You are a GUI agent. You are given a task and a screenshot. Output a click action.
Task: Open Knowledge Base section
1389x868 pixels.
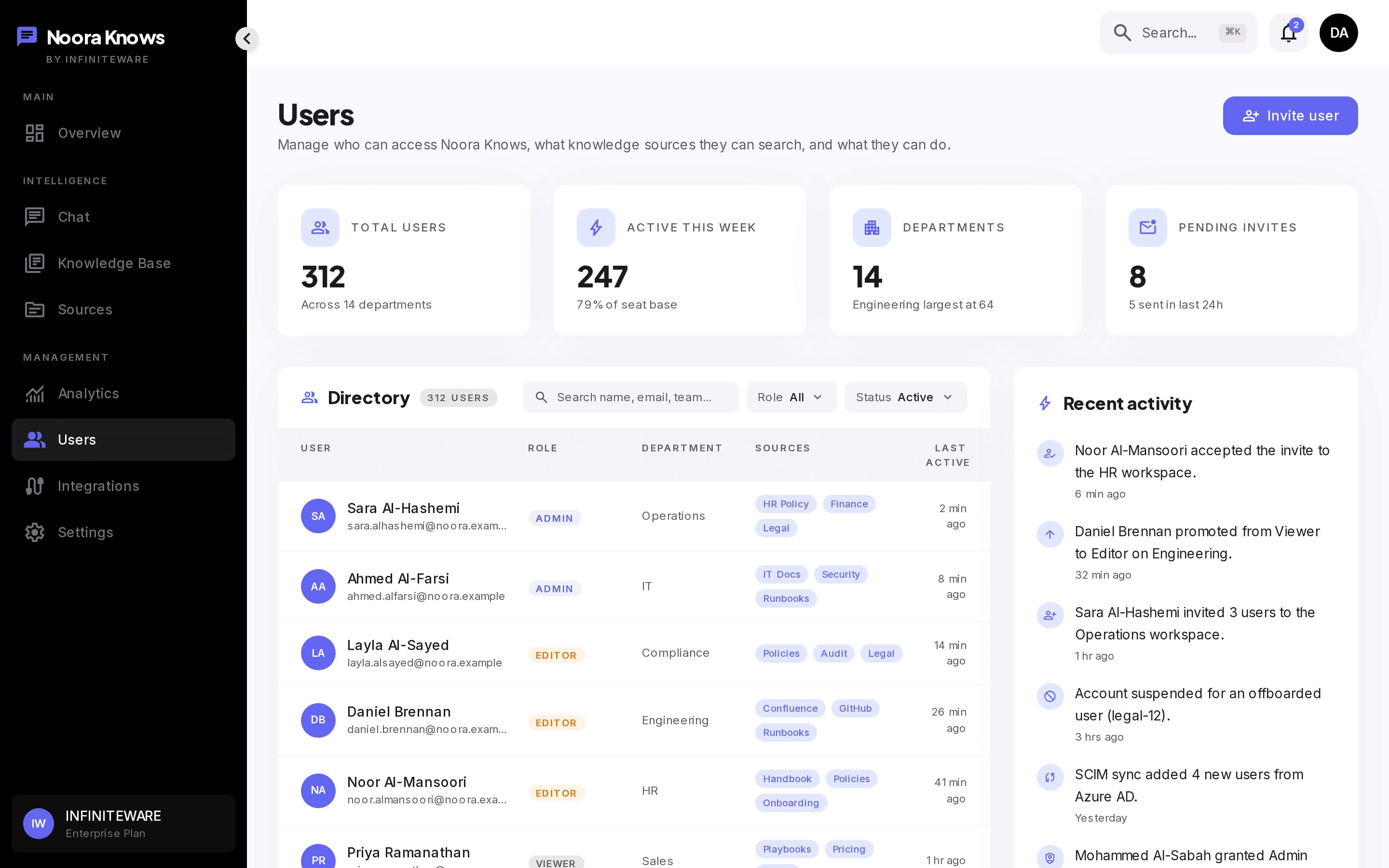[x=123, y=263]
